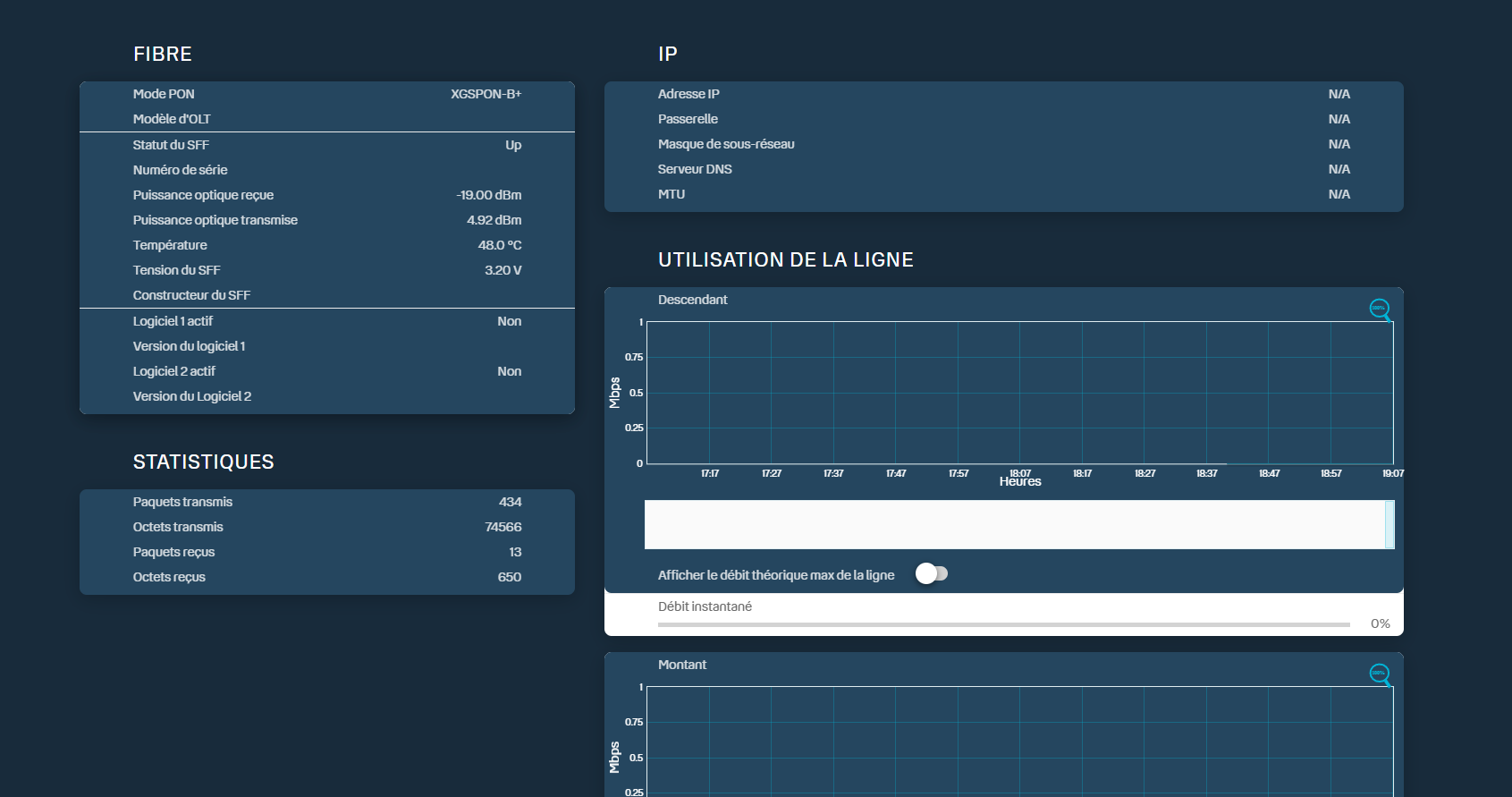Click the Débit instantané progress bar
Image resolution: width=1512 pixels, height=797 pixels.
point(1003,624)
